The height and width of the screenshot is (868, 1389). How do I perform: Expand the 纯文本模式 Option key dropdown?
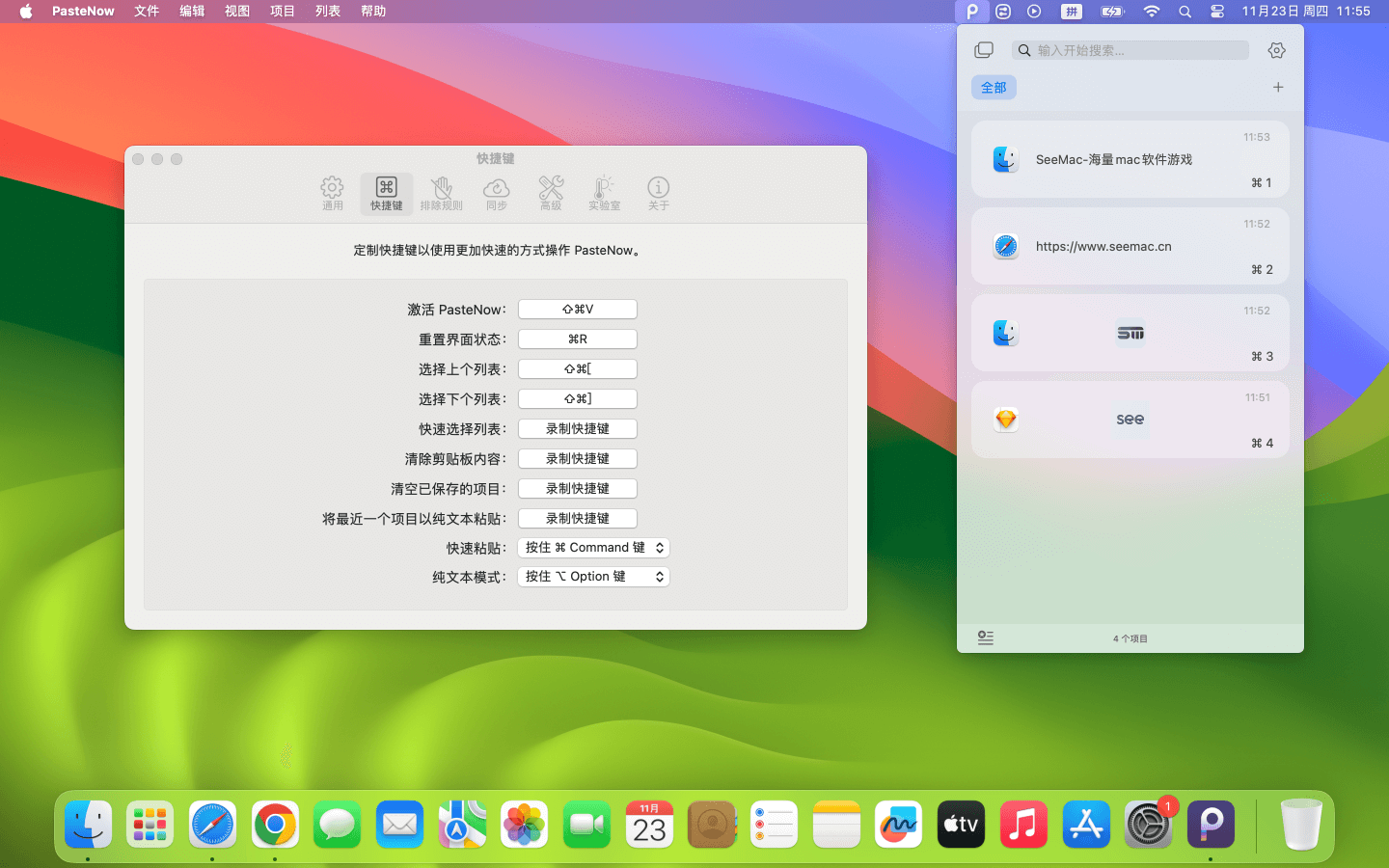point(593,577)
